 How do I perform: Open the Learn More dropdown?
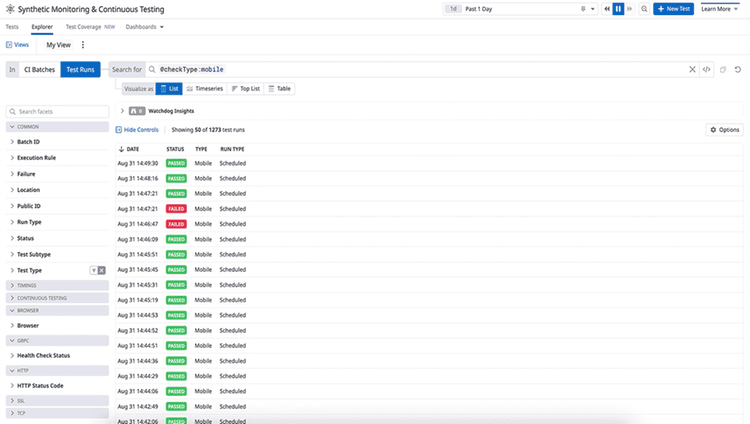click(720, 9)
